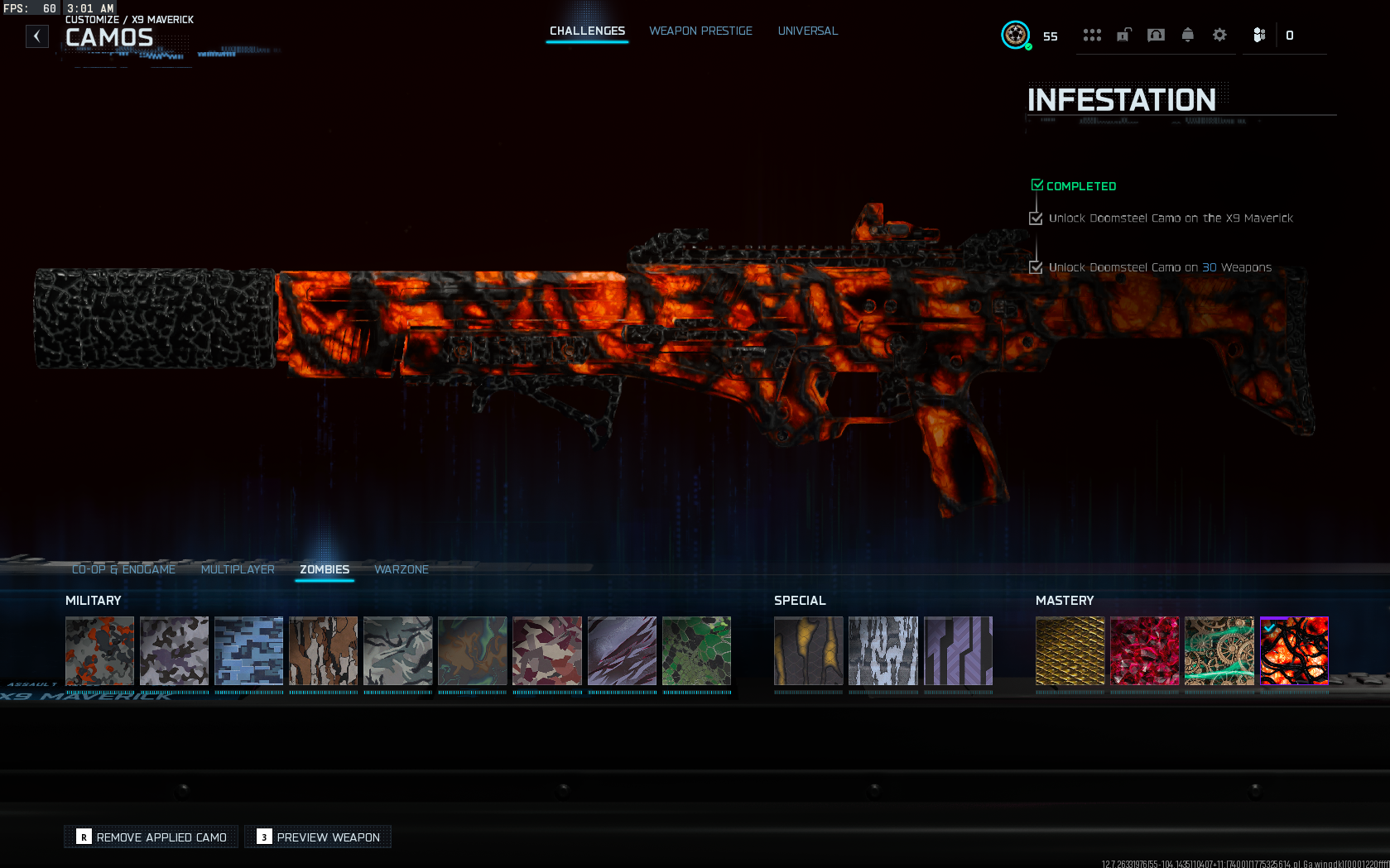This screenshot has height=868, width=1390.
Task: Select the Multiplayer camo category
Action: (x=238, y=569)
